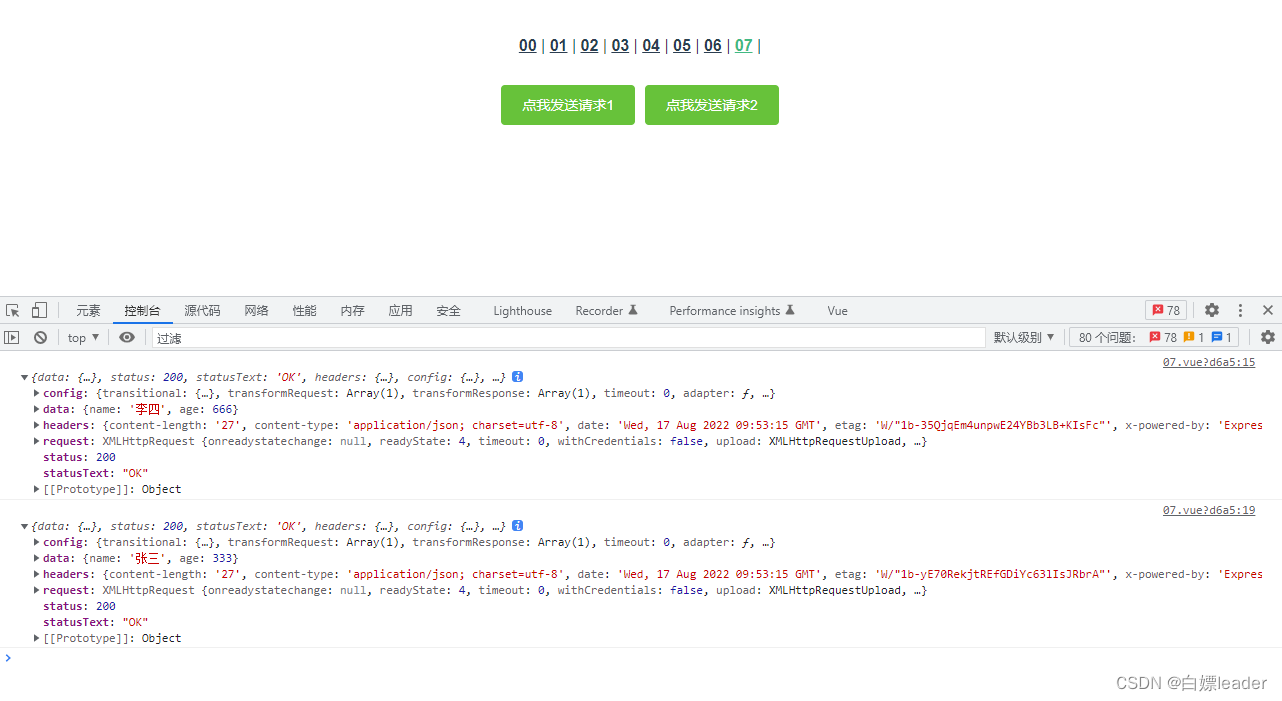Expand headers of the second response
The height and width of the screenshot is (701, 1282).
click(x=37, y=574)
